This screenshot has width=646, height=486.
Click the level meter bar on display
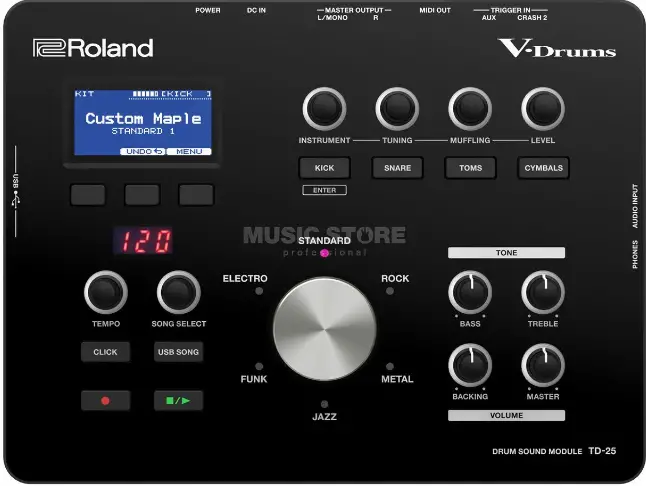145,94
